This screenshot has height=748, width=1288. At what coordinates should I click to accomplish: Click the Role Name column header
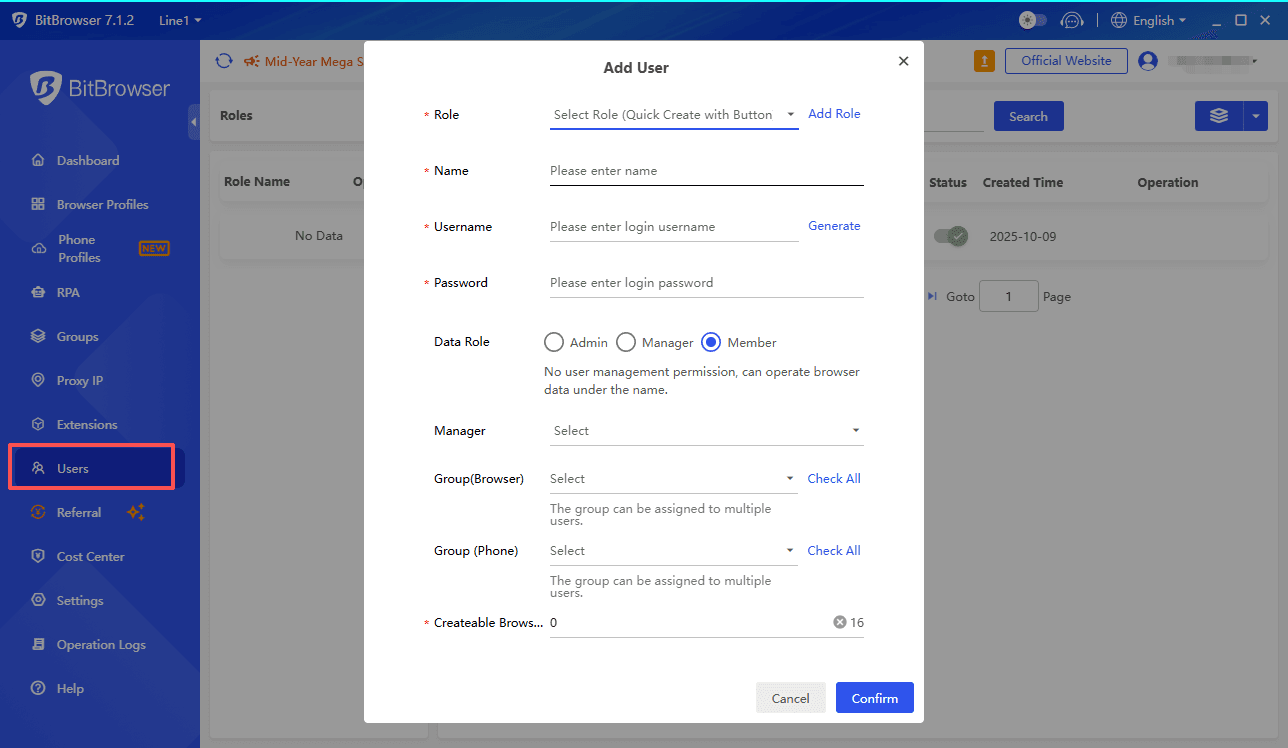pos(257,181)
